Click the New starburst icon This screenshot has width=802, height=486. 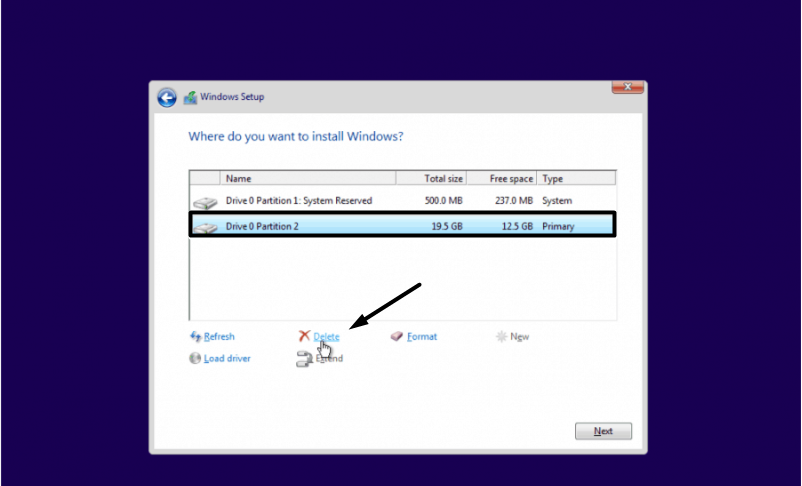pos(501,337)
